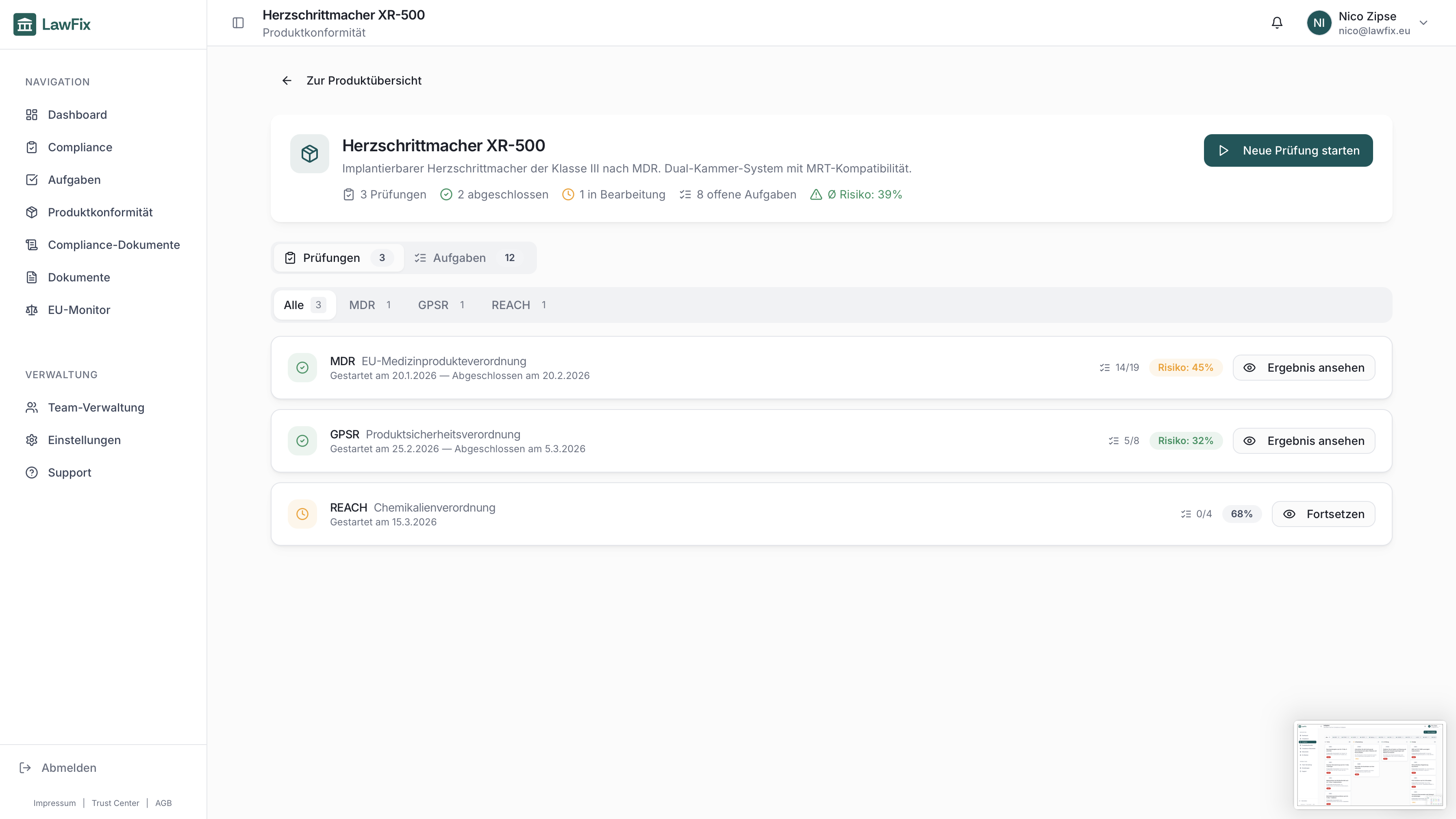The image size is (1456, 819).
Task: Click the REACH 0/4 task count
Action: [x=1196, y=514]
